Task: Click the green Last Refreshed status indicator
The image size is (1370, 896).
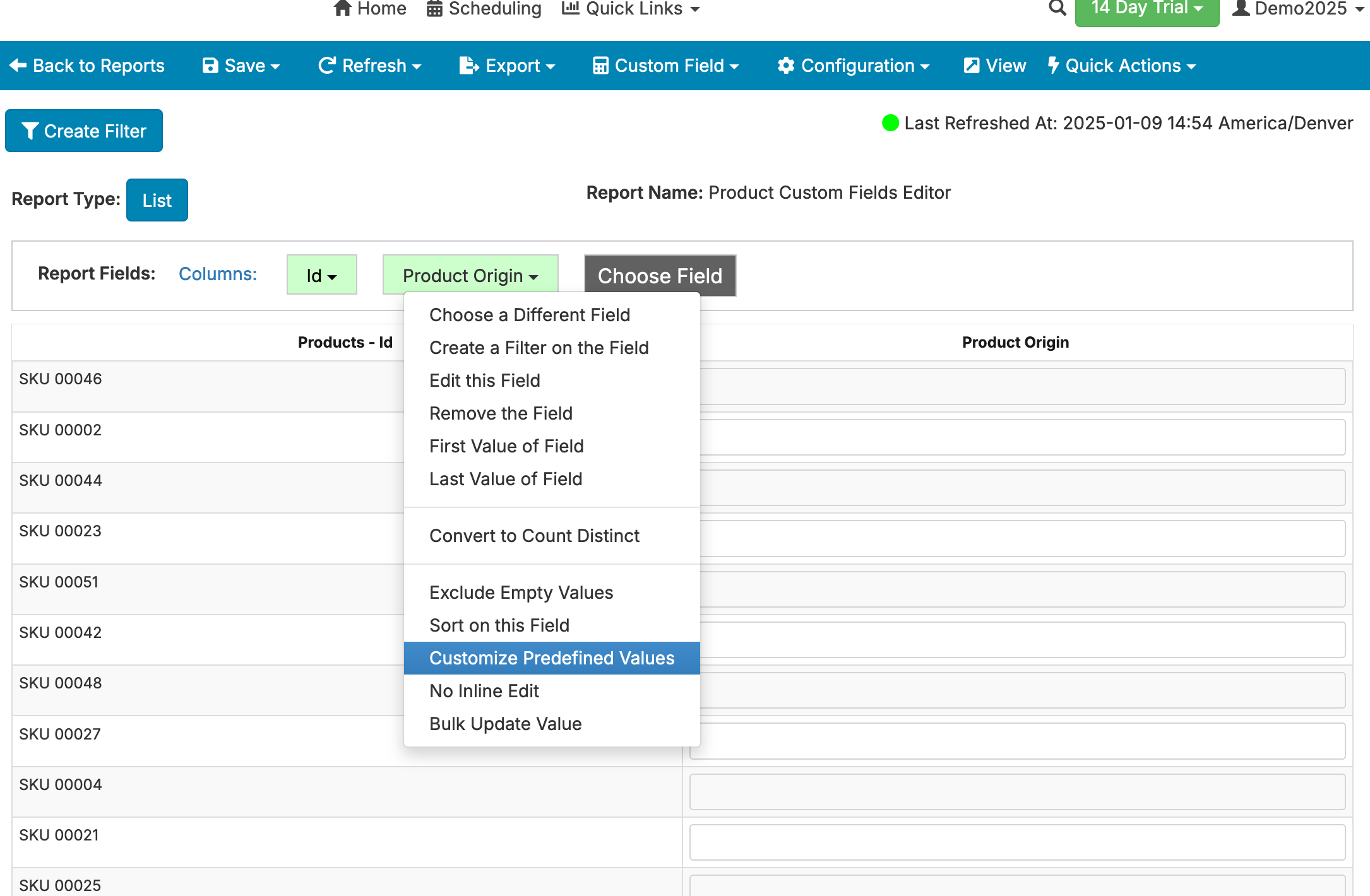Action: click(890, 123)
